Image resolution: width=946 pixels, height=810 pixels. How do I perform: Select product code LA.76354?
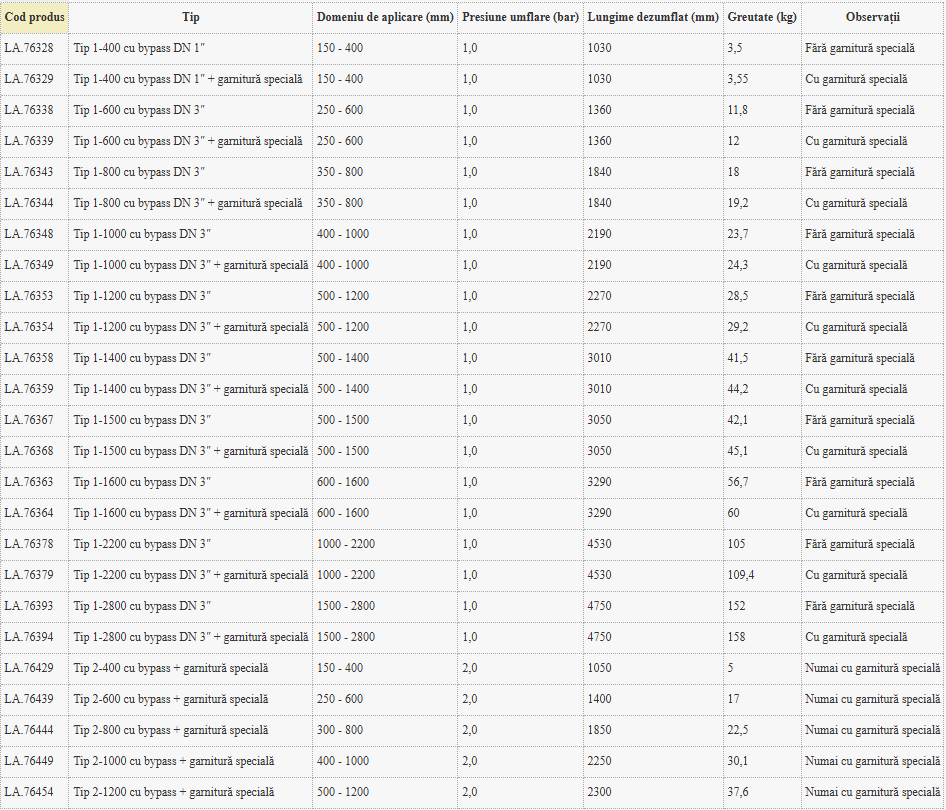(x=29, y=327)
